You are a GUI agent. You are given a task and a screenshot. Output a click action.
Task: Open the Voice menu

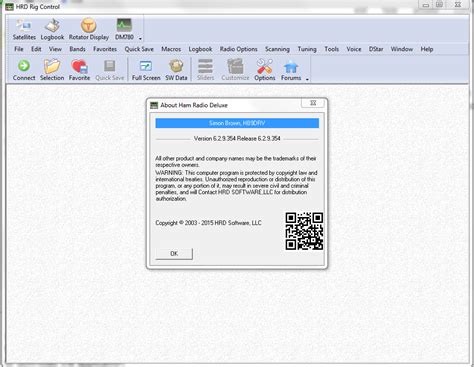pyautogui.click(x=354, y=49)
